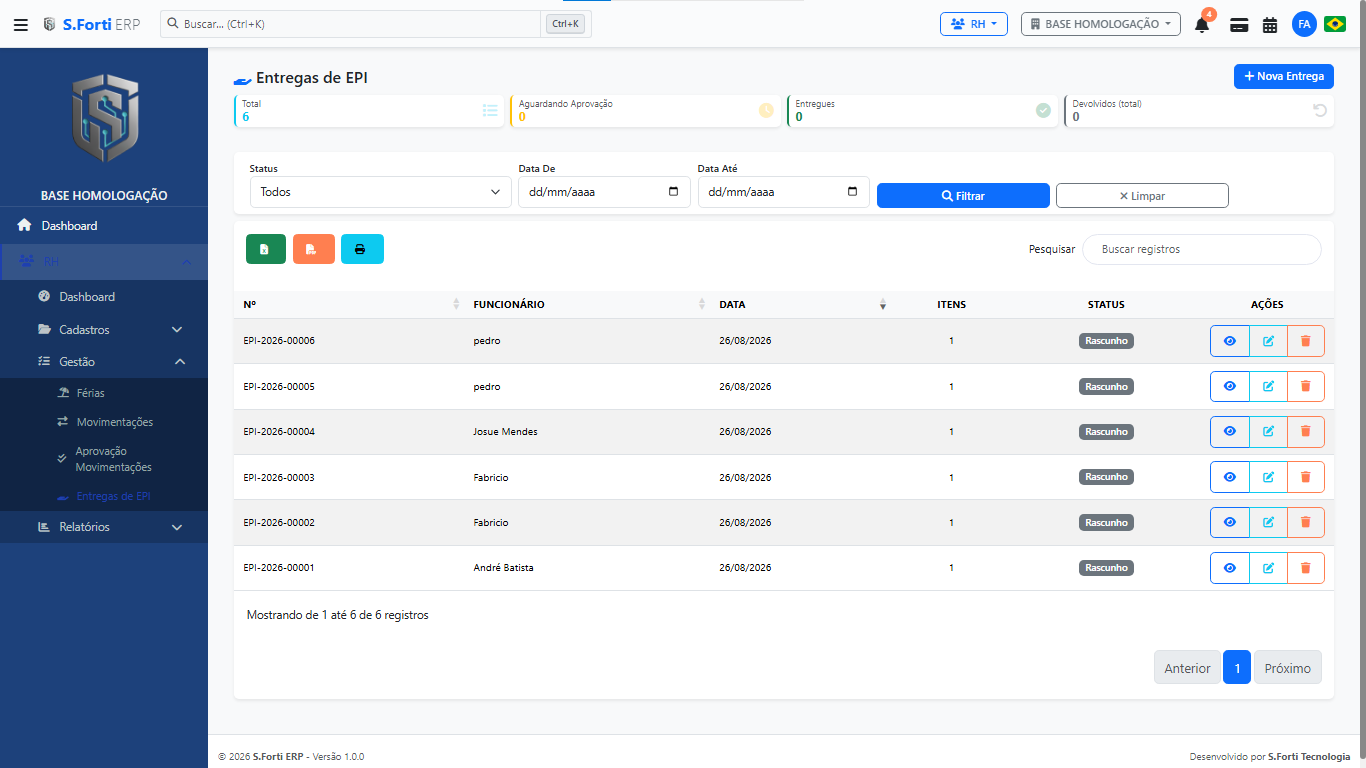Open the Status filter select

[380, 192]
